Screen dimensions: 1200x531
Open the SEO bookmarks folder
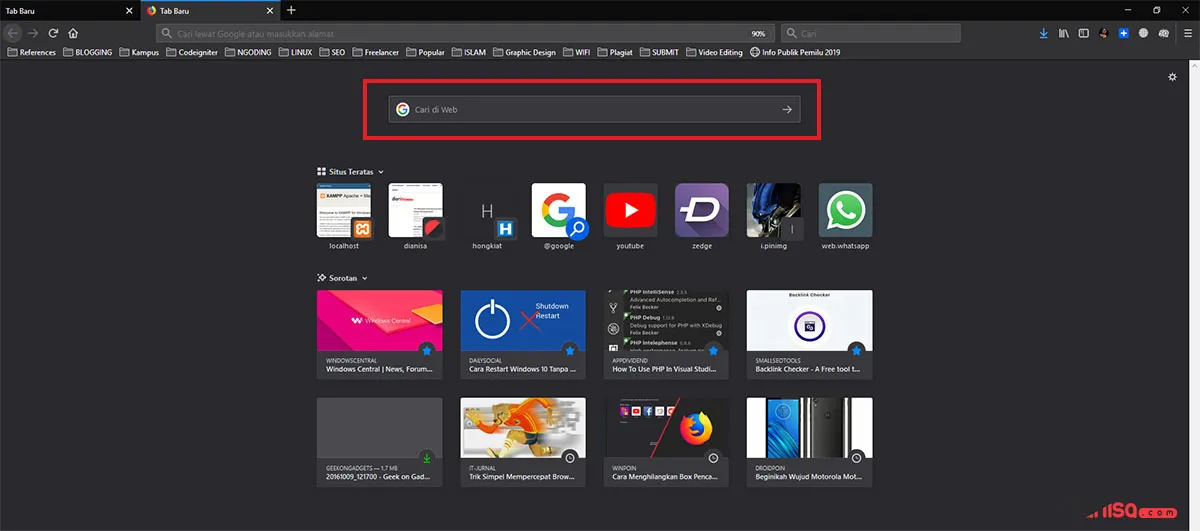point(333,52)
